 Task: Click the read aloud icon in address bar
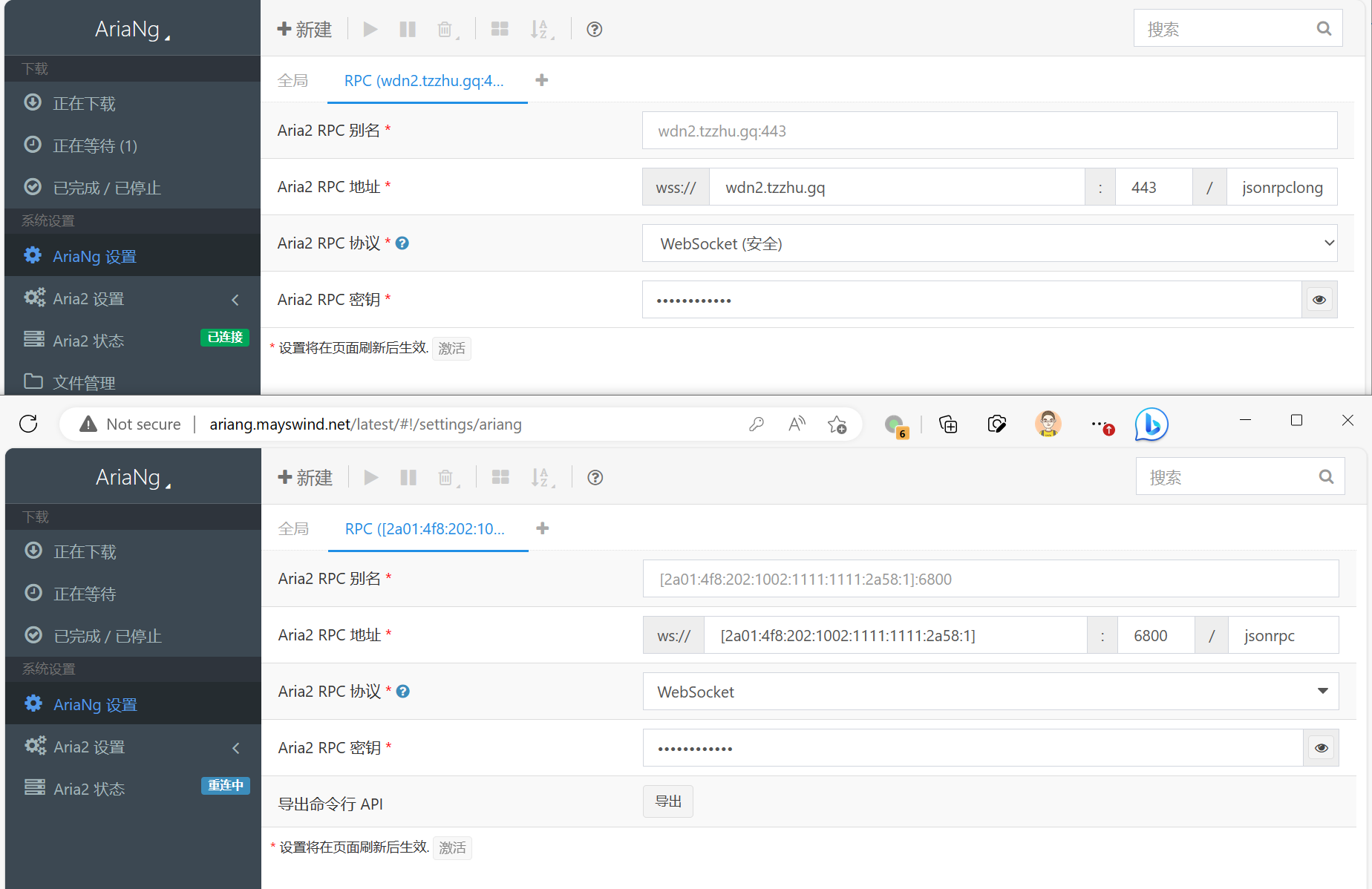(797, 424)
